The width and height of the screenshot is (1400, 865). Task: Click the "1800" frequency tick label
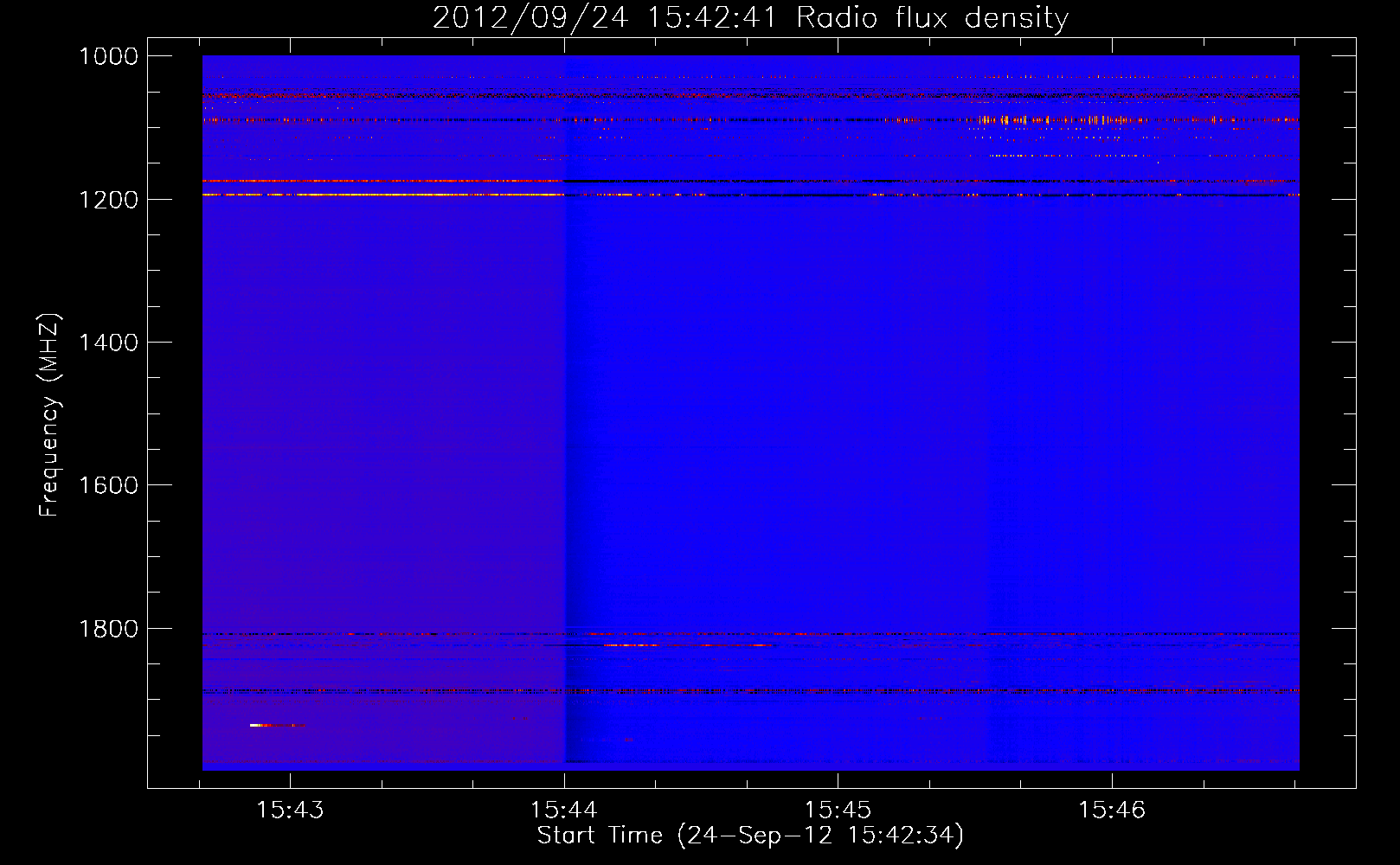109,629
